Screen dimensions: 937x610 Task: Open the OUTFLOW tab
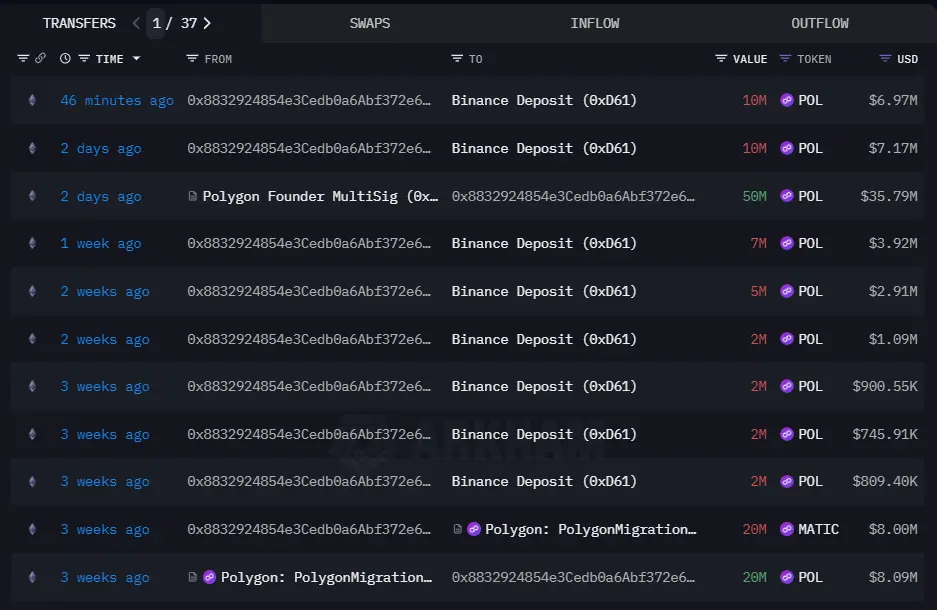point(820,23)
